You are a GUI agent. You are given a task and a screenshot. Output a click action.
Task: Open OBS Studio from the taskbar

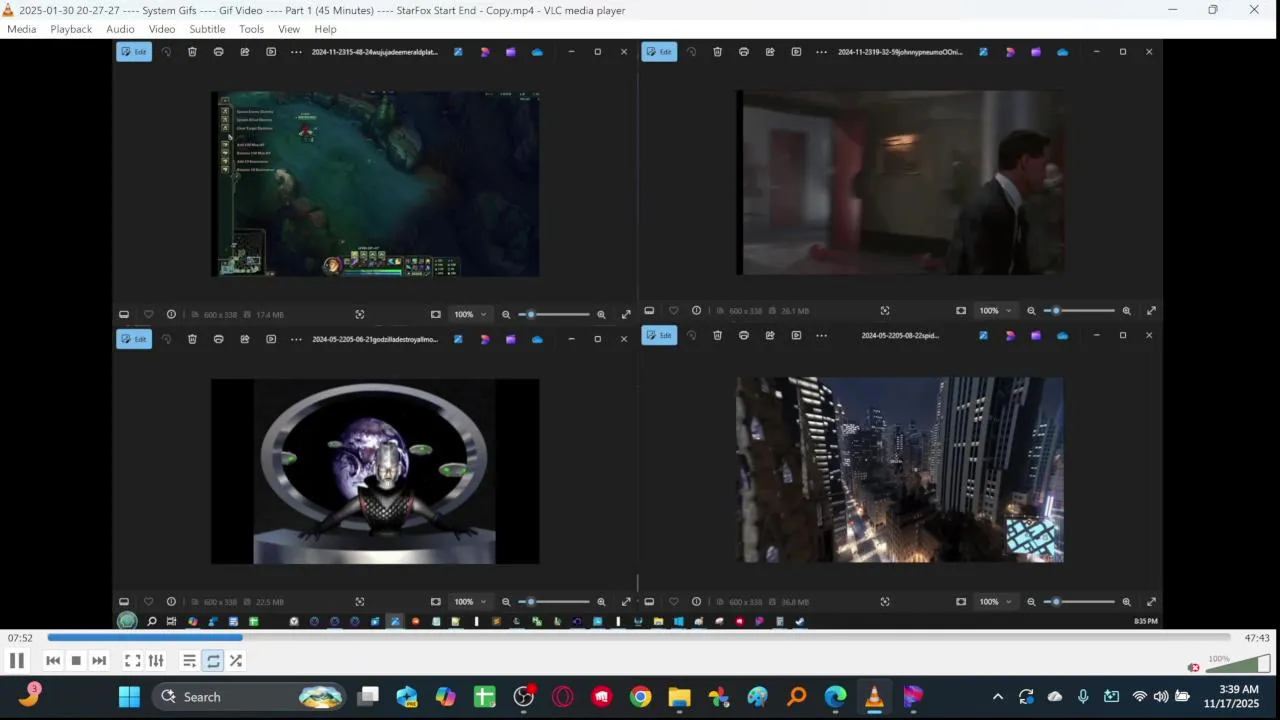[x=524, y=697]
